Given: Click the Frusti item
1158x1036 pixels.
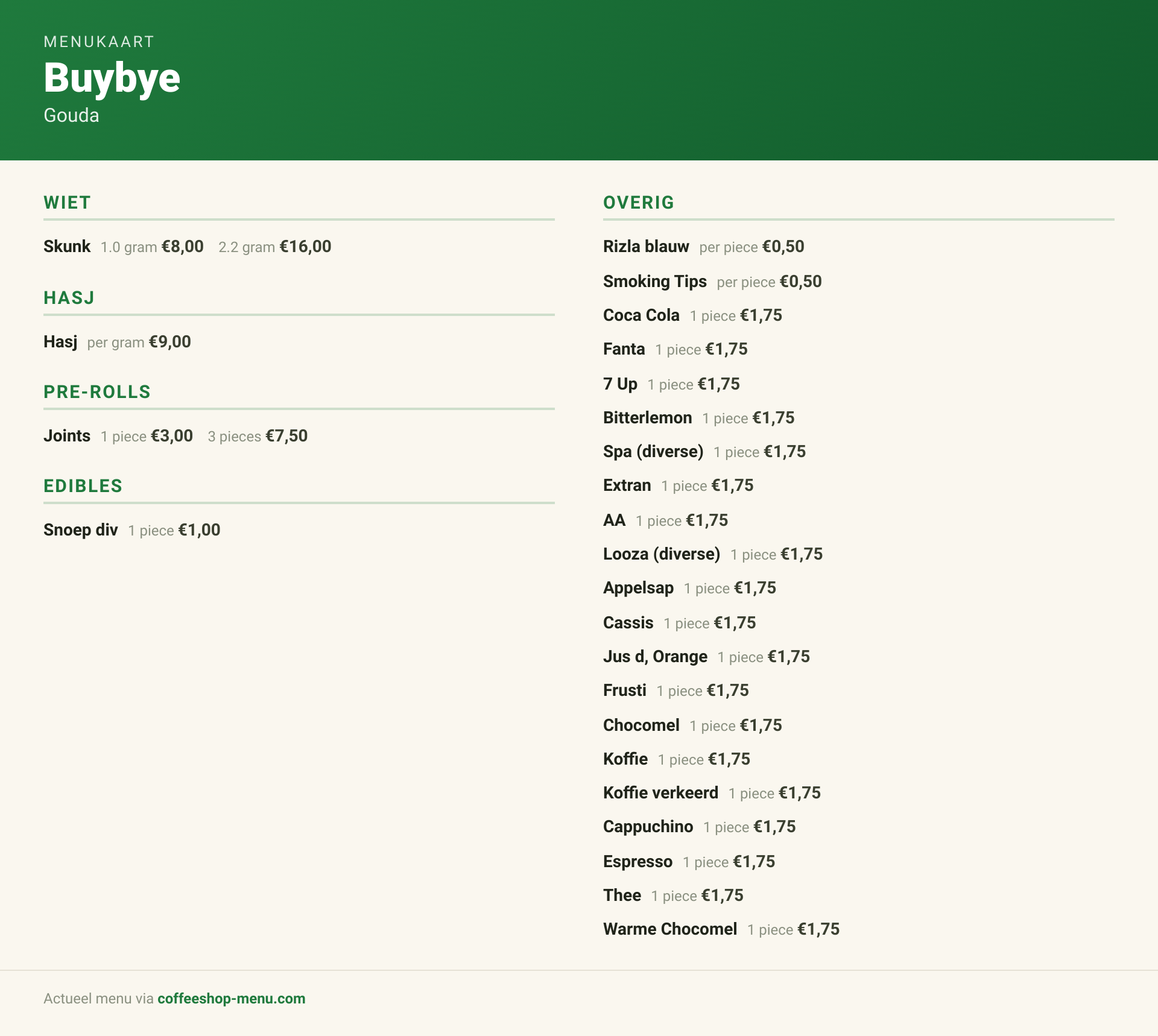Looking at the screenshot, I should [625, 690].
